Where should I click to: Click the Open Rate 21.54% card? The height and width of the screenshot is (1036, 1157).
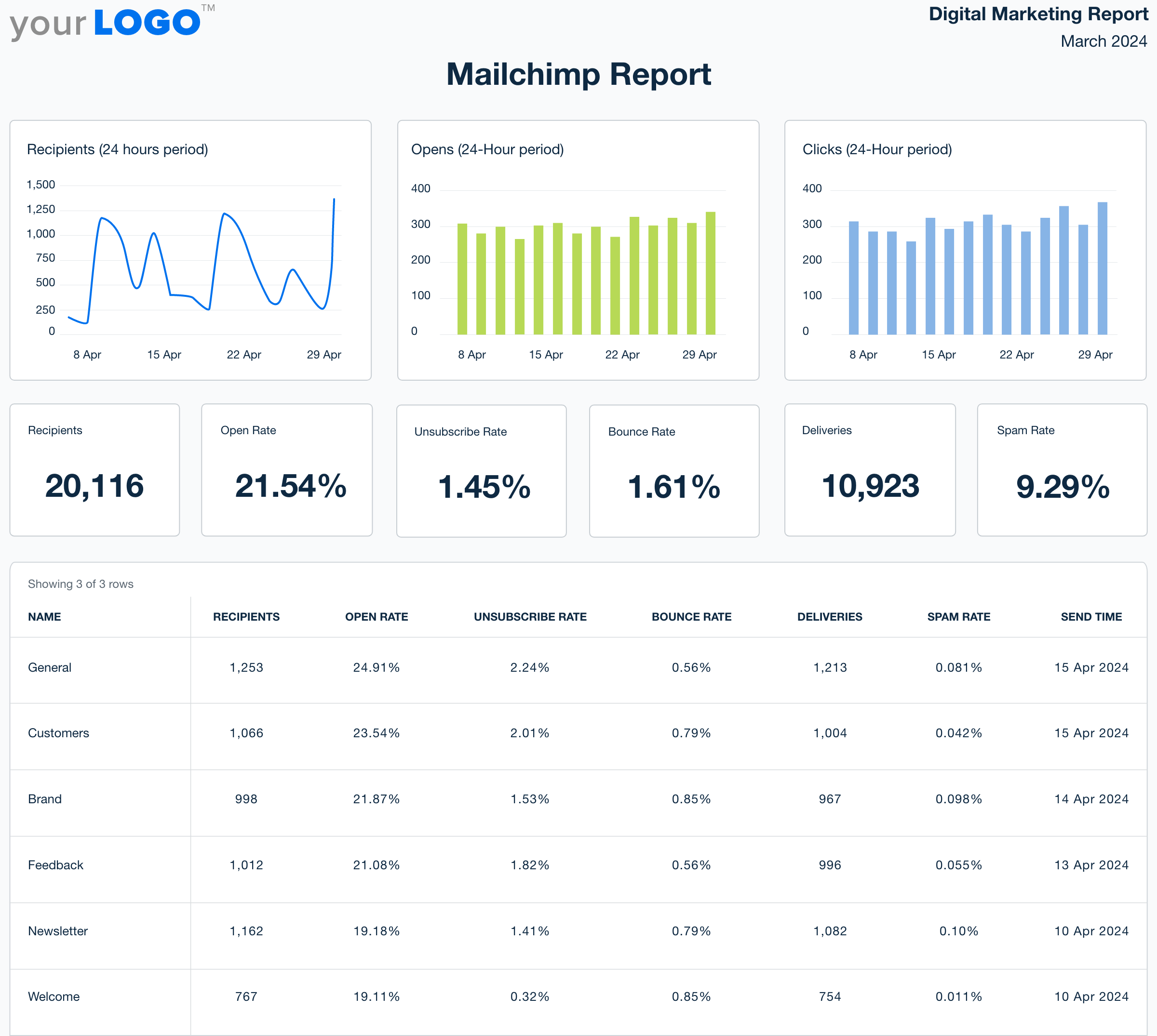(286, 470)
